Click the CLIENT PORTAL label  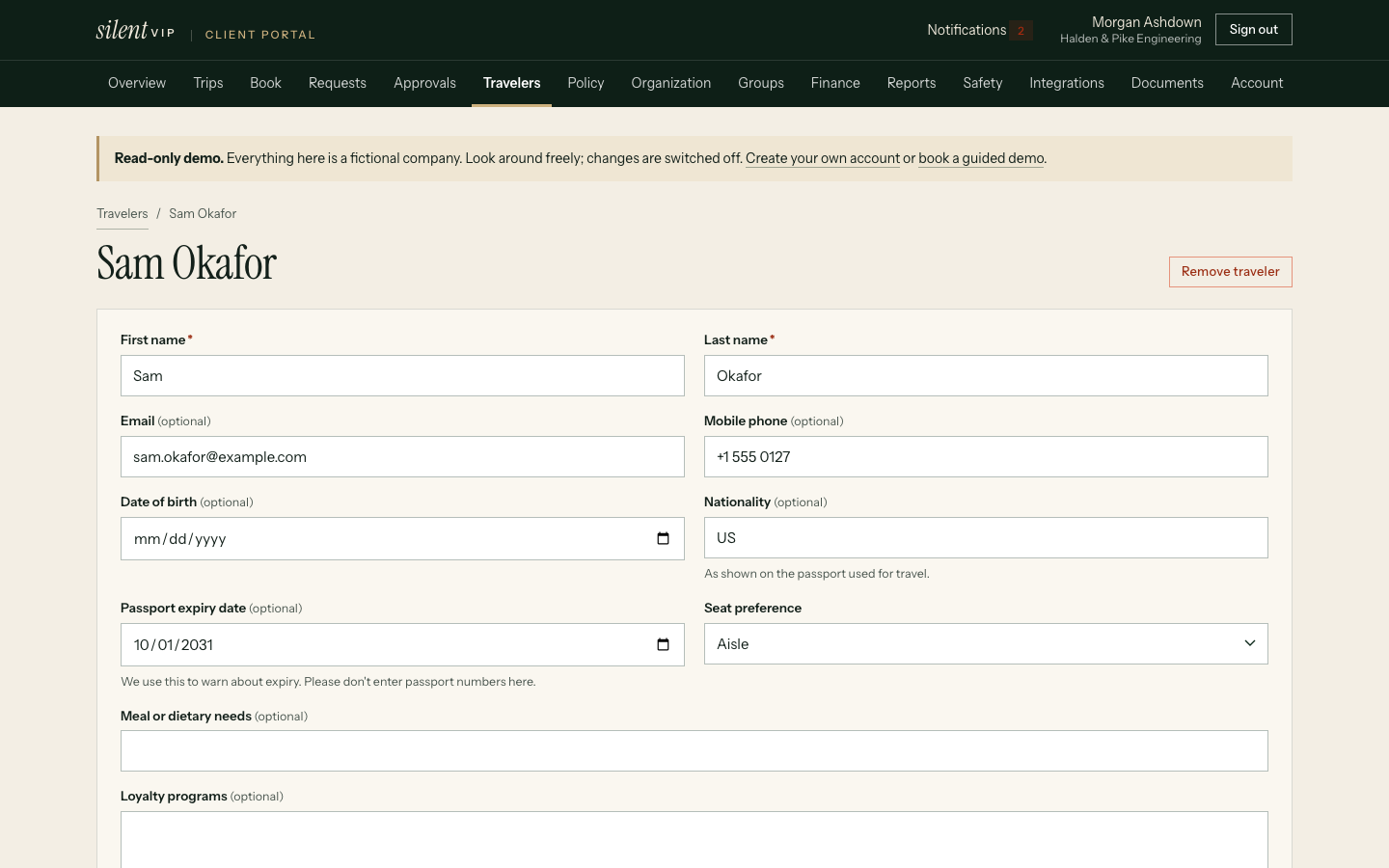pos(260,35)
